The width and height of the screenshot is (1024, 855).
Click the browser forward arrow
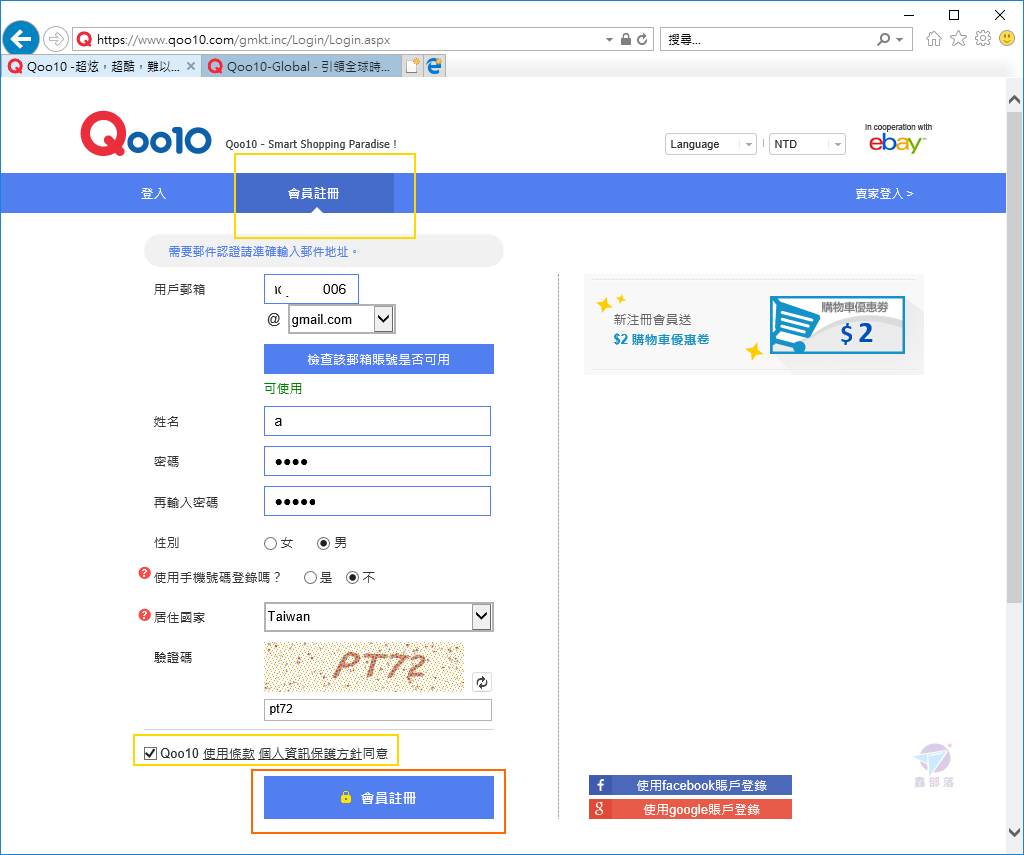click(x=56, y=39)
